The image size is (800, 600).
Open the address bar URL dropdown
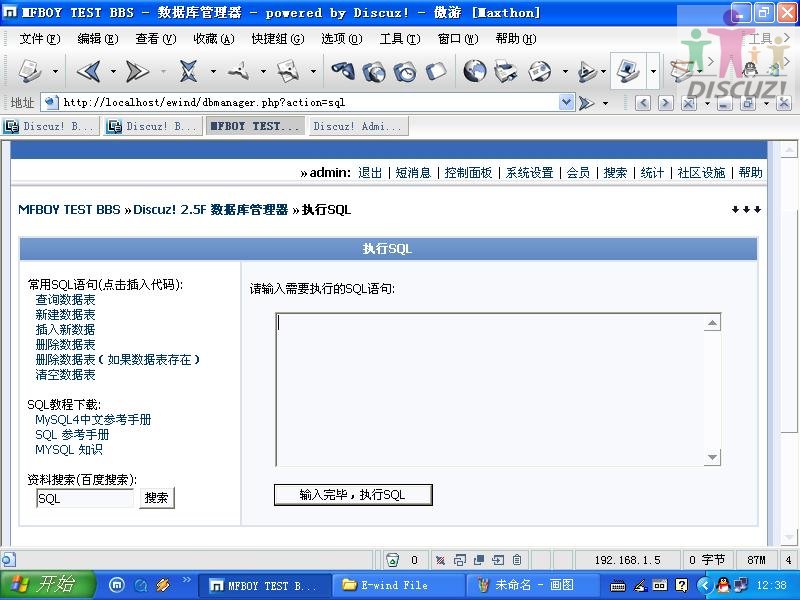point(566,103)
